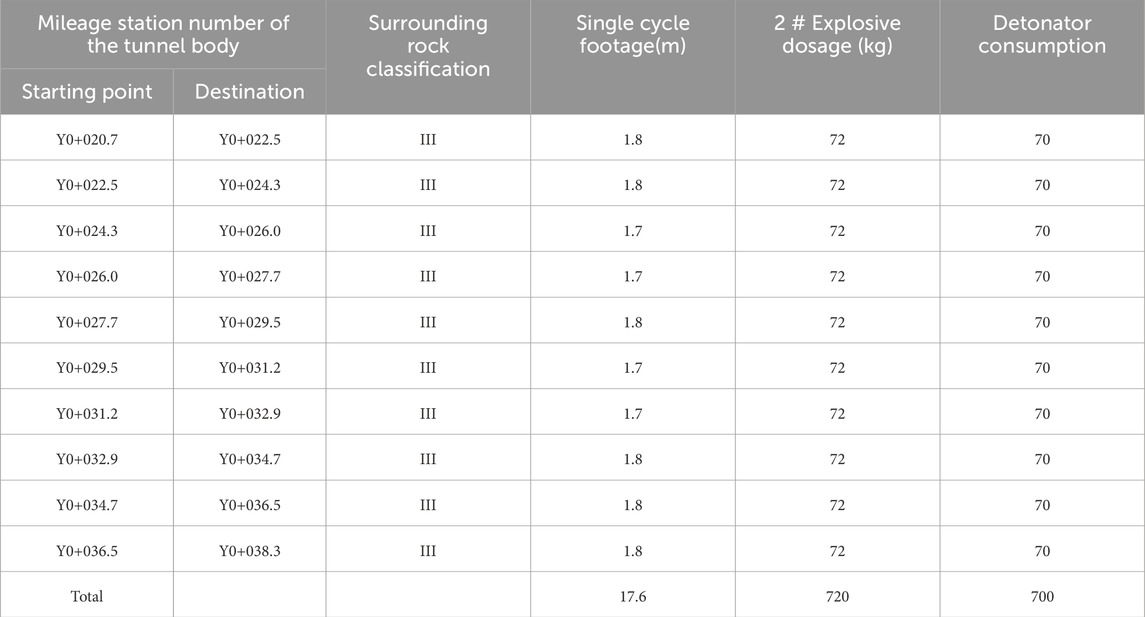The image size is (1145, 617).
Task: Click the total footage value 17.6
Action: coord(632,596)
